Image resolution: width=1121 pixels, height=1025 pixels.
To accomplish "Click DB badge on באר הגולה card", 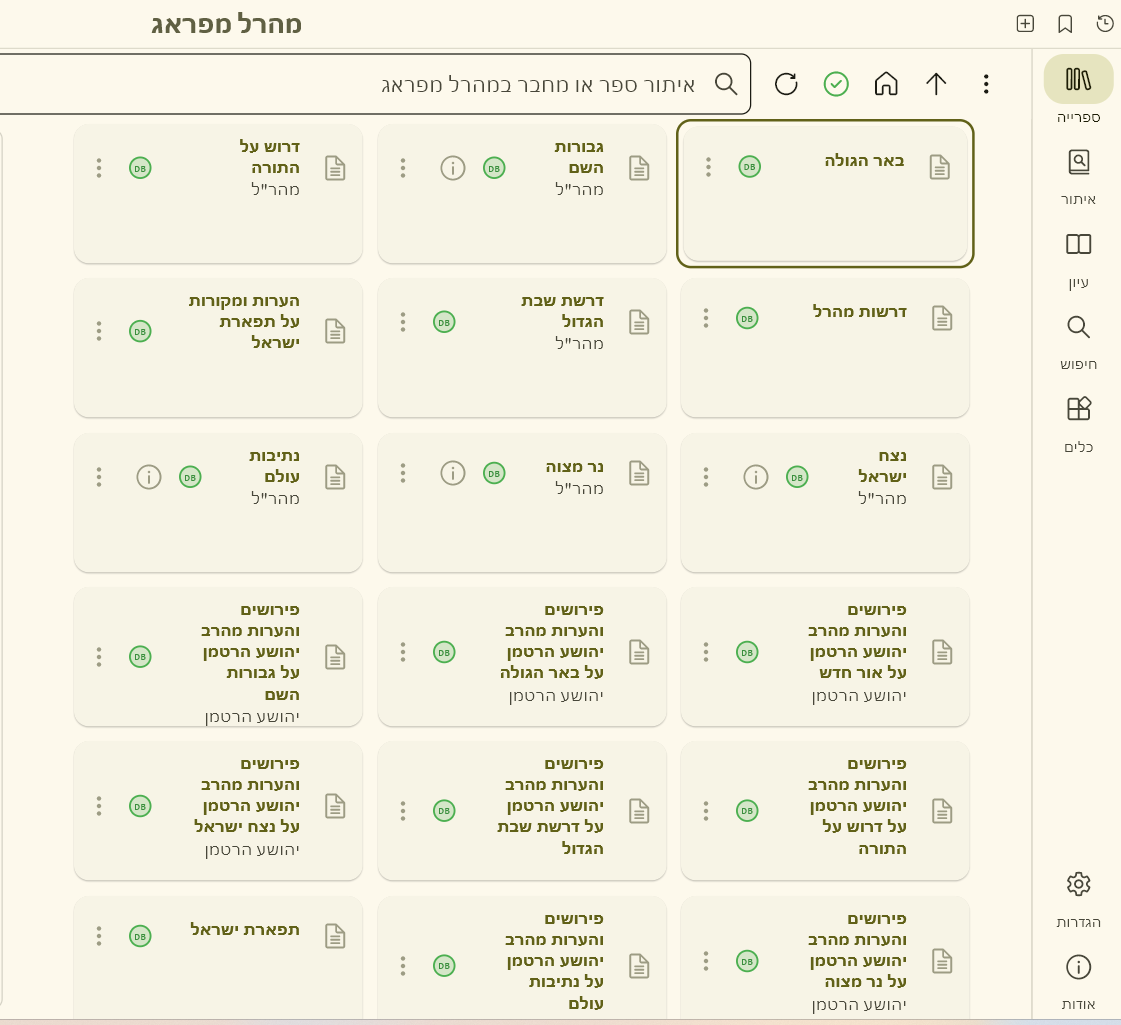I will click(749, 167).
